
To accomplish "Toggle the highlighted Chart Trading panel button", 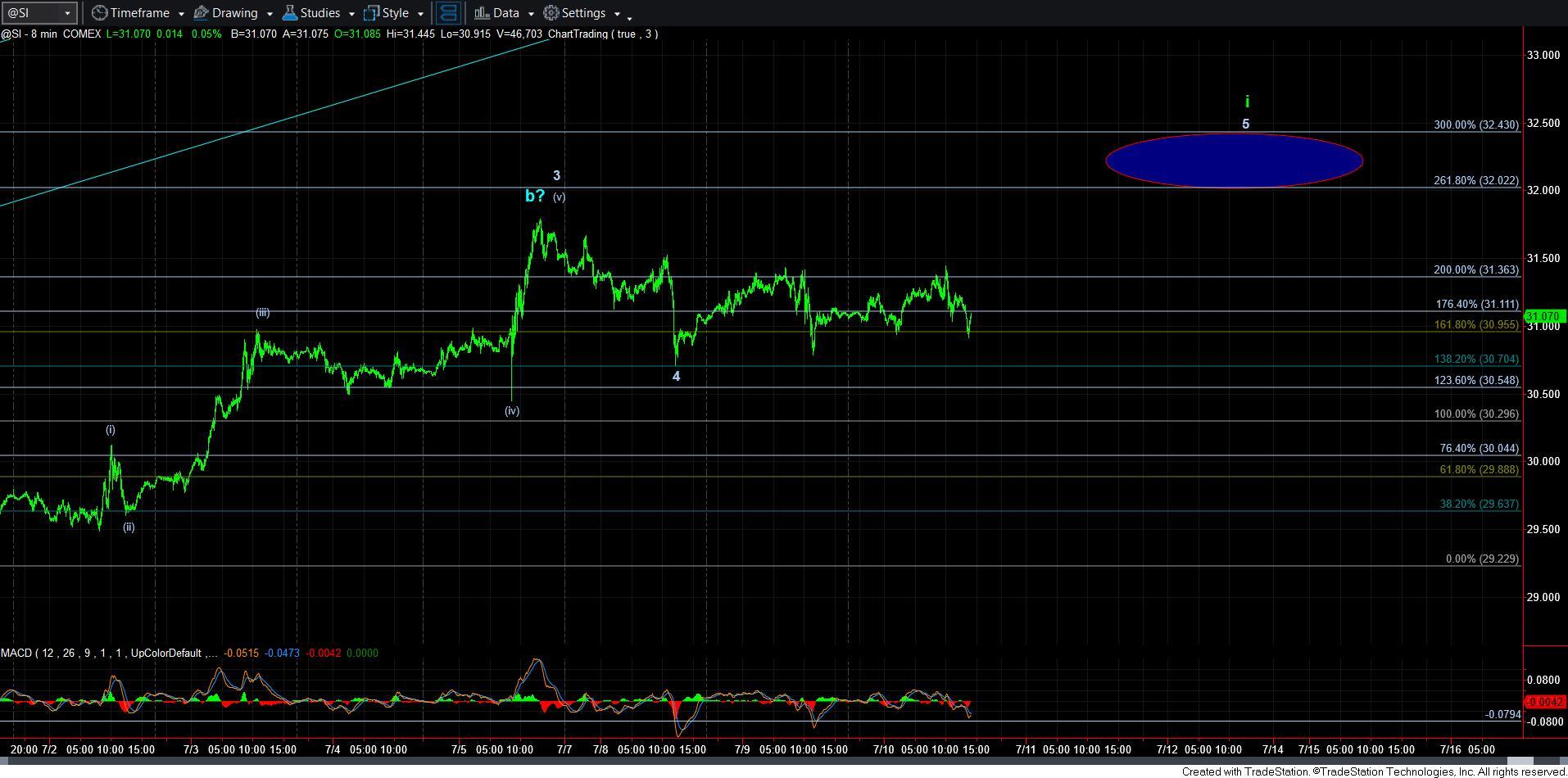I will [x=447, y=13].
